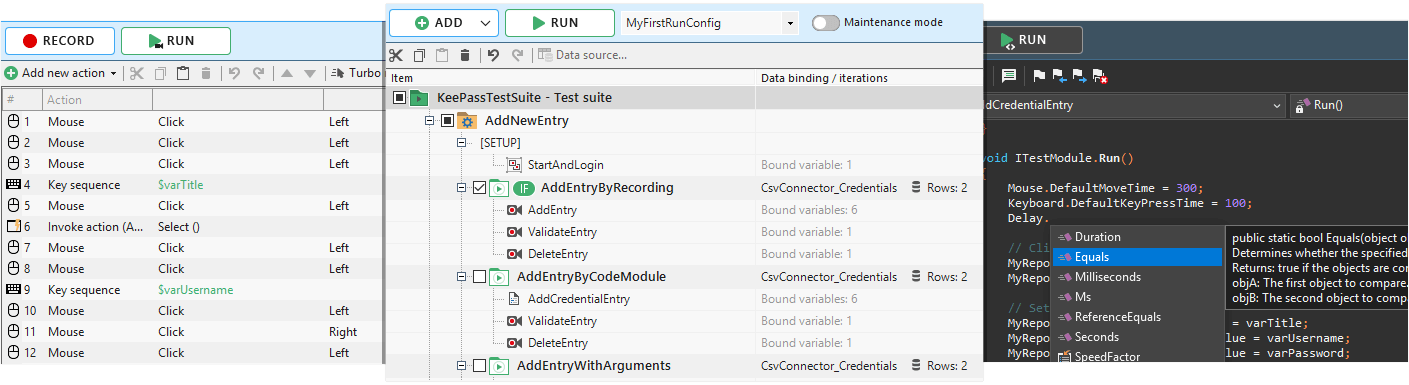Select StartAndLogin module in tree
Viewport: 1409px width, 385px height.
[x=566, y=165]
